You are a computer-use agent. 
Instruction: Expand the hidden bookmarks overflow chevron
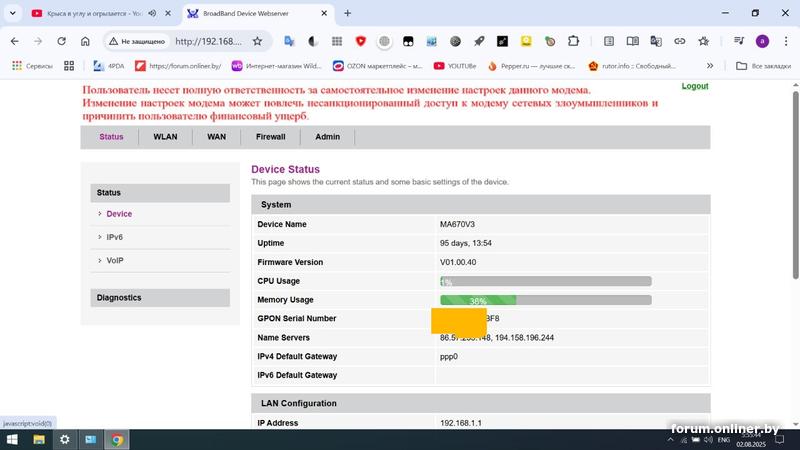710,66
